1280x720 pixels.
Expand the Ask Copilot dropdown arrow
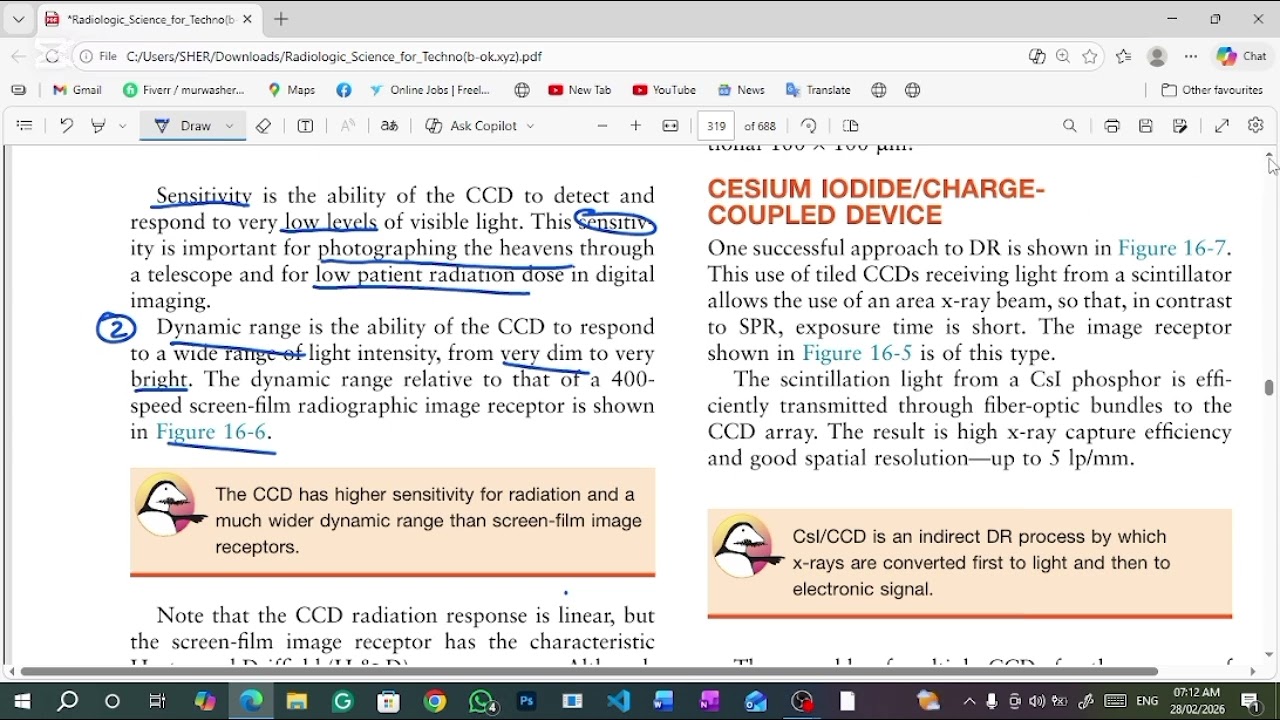click(530, 126)
